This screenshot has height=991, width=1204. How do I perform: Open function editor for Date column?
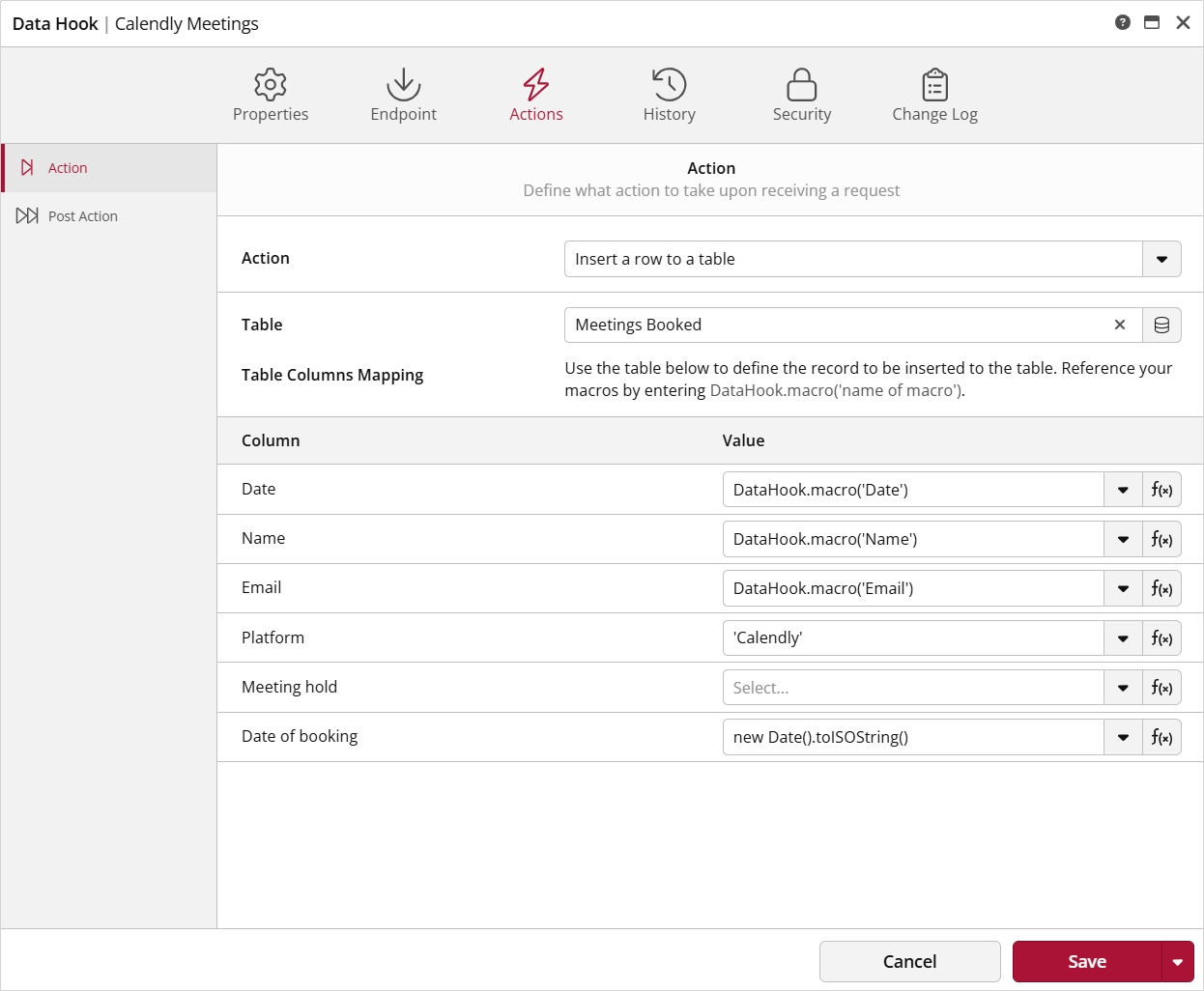point(1161,490)
